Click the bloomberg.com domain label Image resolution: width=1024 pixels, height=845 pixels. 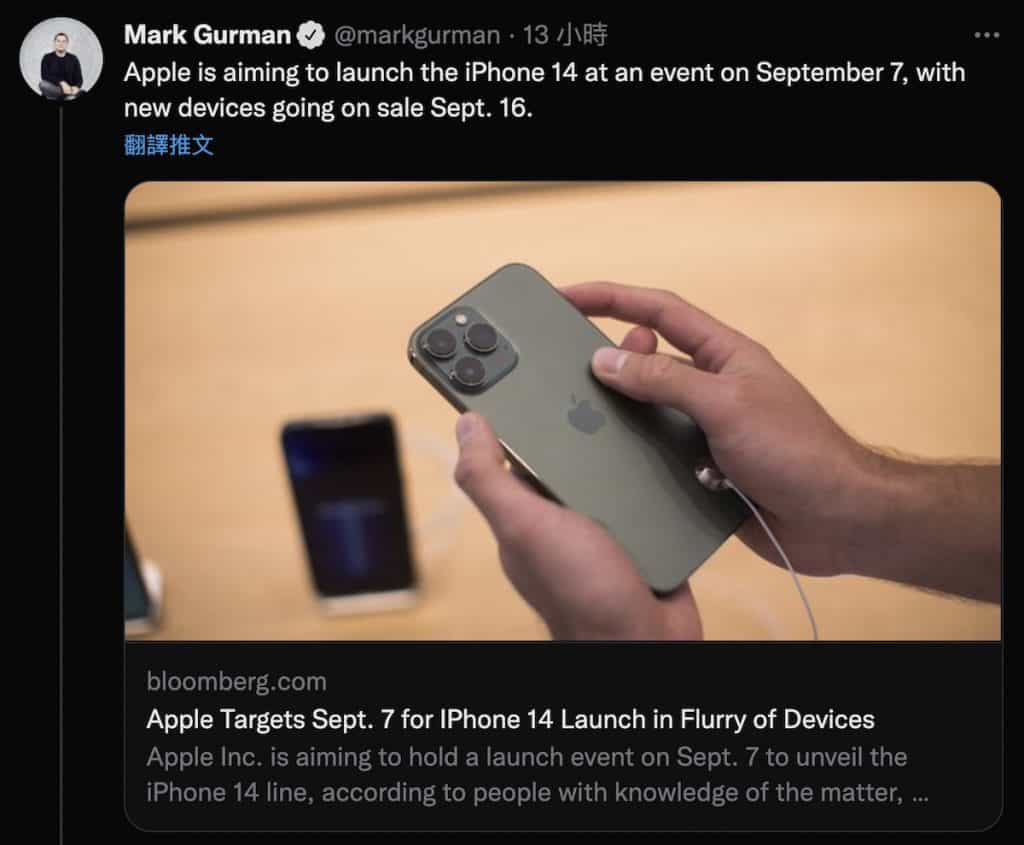(236, 682)
